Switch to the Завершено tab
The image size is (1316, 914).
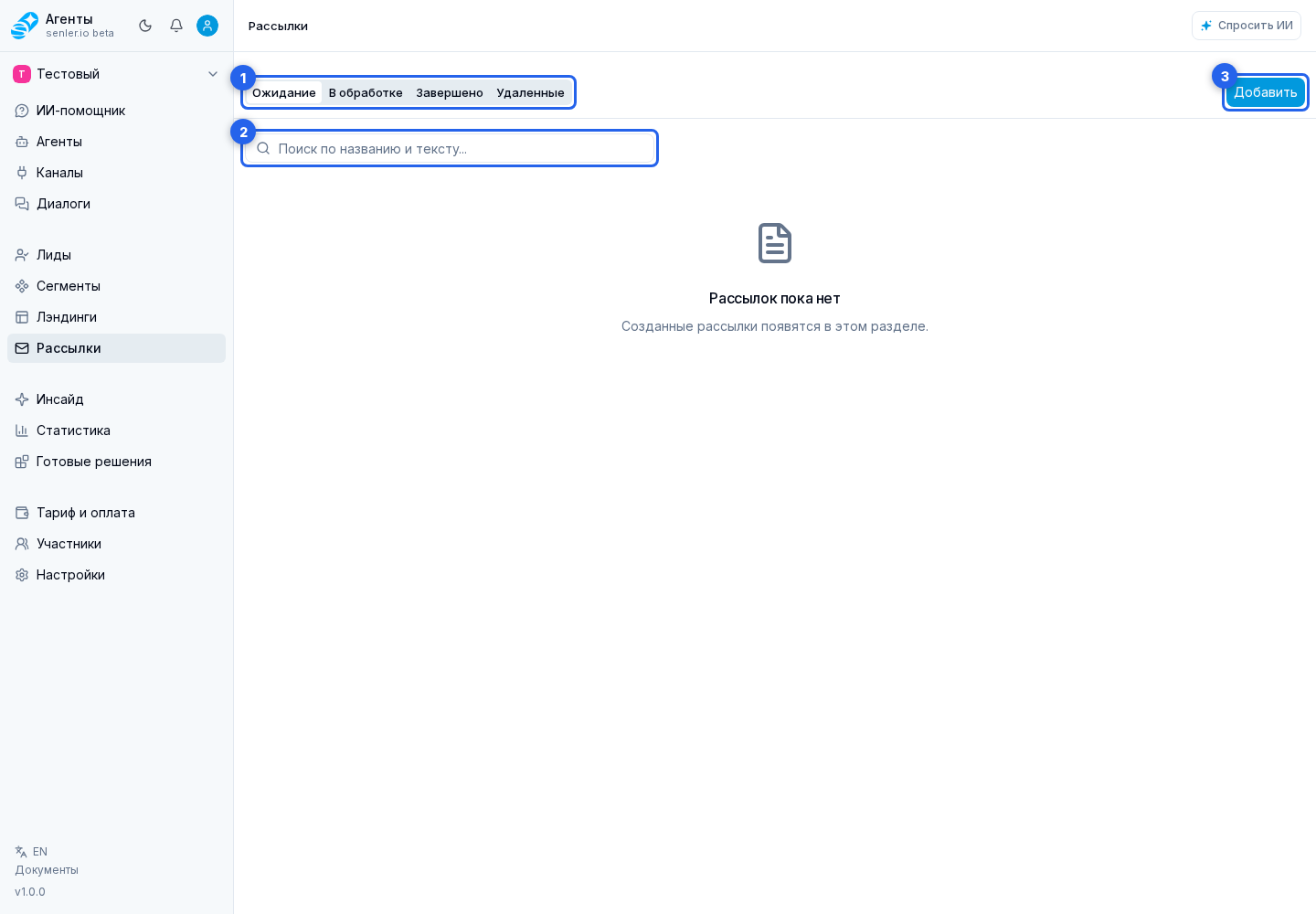(450, 92)
